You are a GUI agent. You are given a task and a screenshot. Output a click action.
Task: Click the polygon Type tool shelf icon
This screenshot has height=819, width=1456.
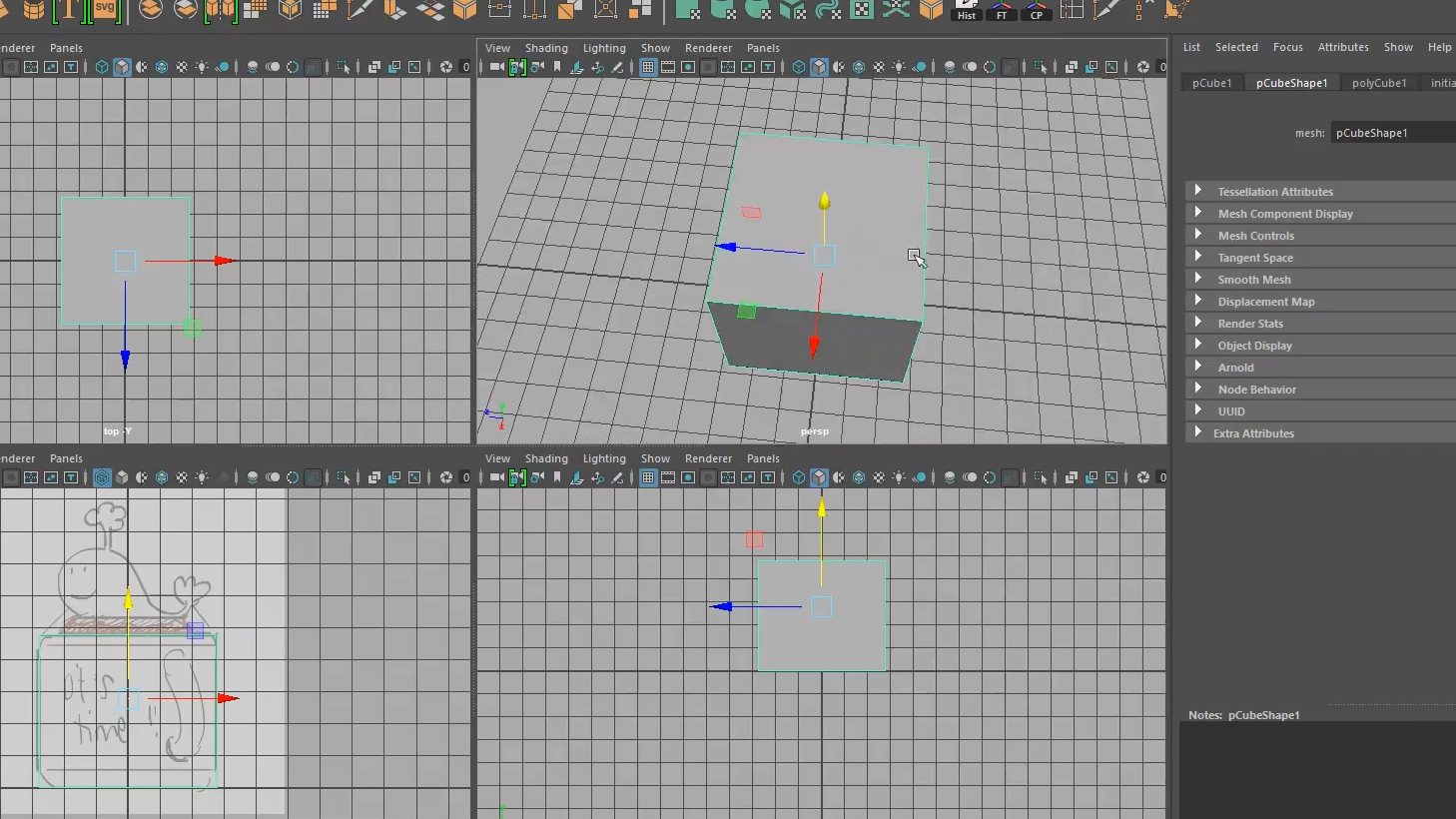(68, 10)
